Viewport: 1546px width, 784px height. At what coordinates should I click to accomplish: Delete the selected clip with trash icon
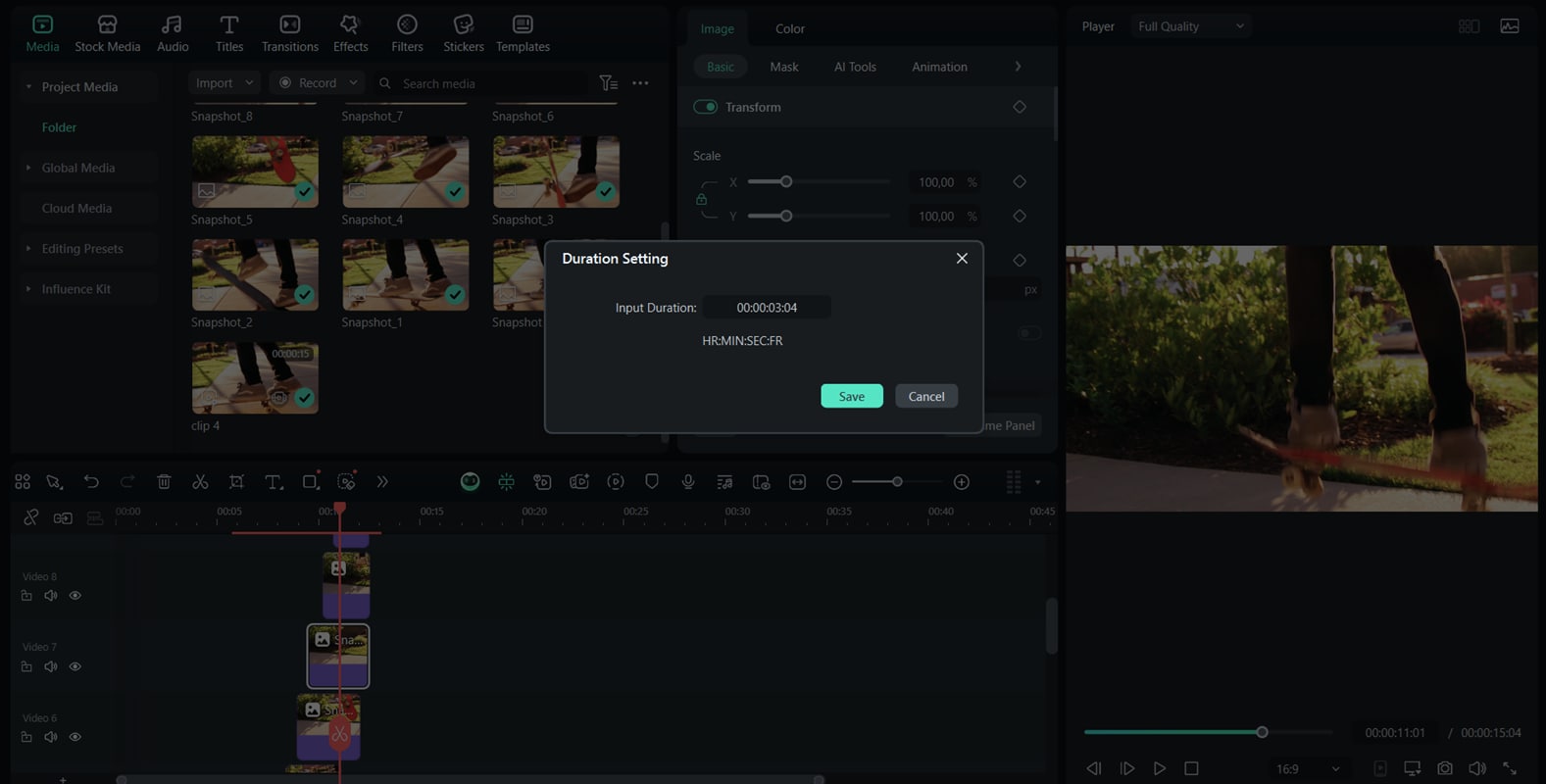click(164, 481)
